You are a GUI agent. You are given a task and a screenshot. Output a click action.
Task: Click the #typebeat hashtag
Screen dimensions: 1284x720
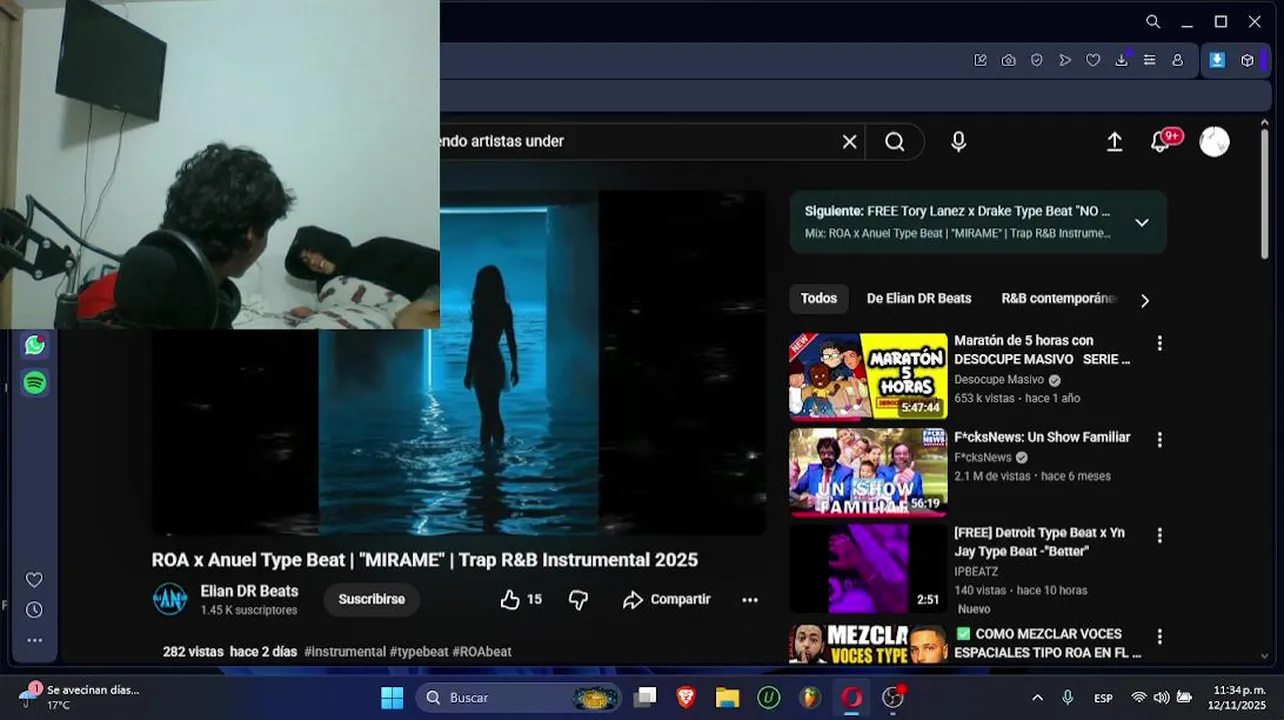pos(419,651)
